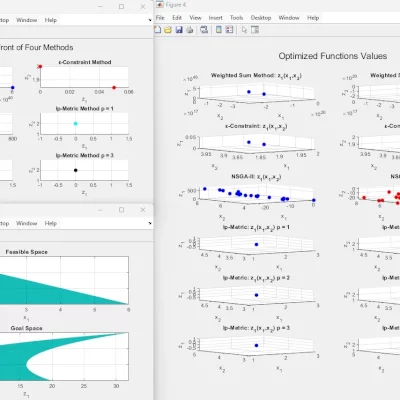Open the Property Inspector icon in toolbar

pos(255,30)
